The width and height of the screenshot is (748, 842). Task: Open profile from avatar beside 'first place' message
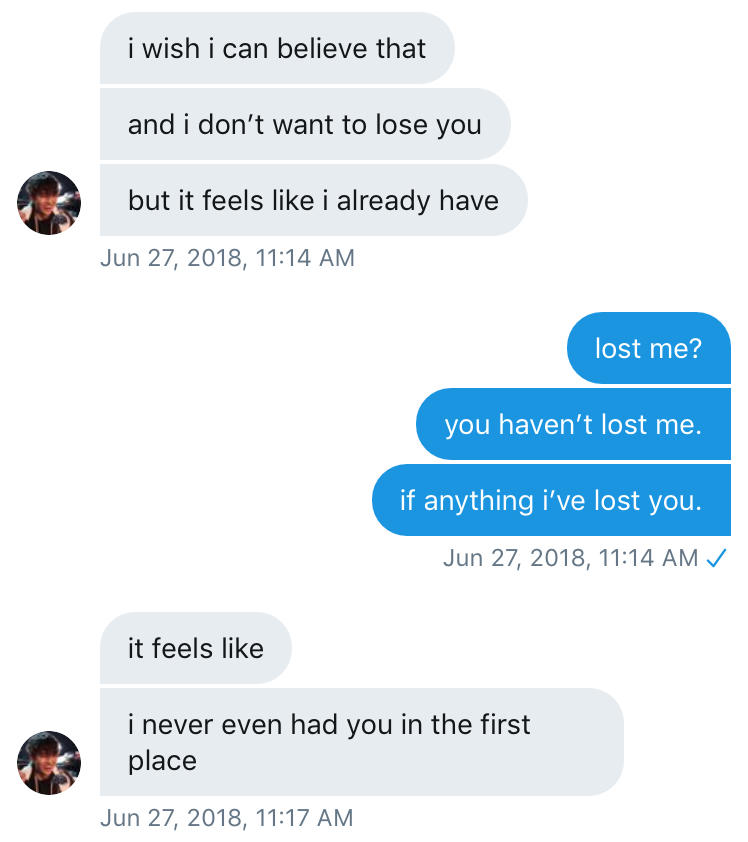[x=49, y=762]
